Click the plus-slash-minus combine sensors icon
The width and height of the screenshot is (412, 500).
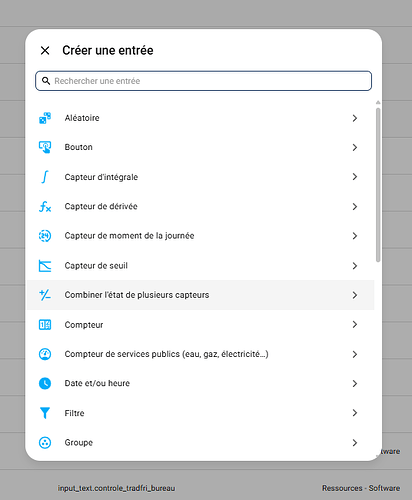pos(45,295)
